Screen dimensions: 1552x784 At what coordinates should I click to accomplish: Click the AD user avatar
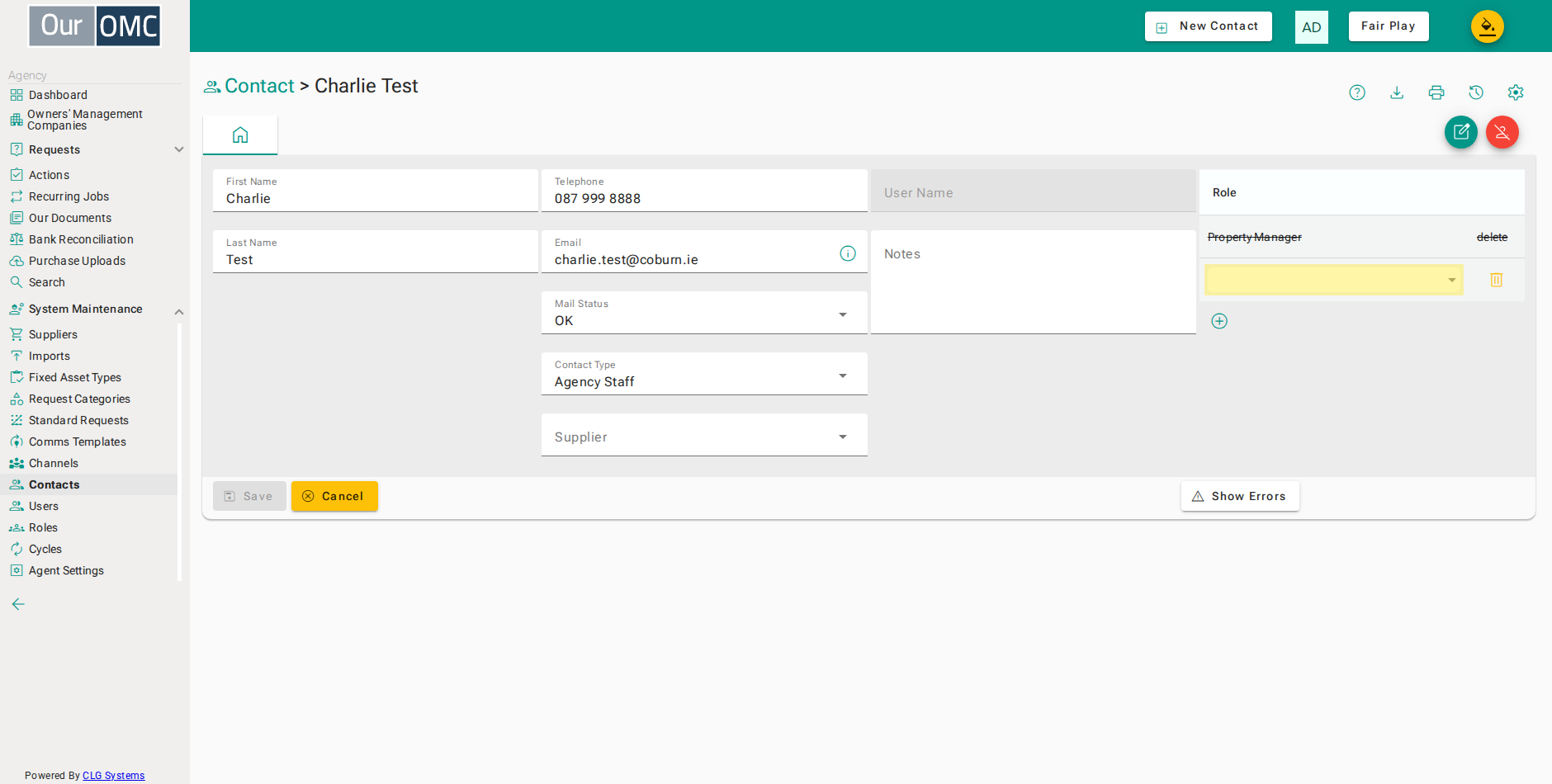pos(1312,27)
